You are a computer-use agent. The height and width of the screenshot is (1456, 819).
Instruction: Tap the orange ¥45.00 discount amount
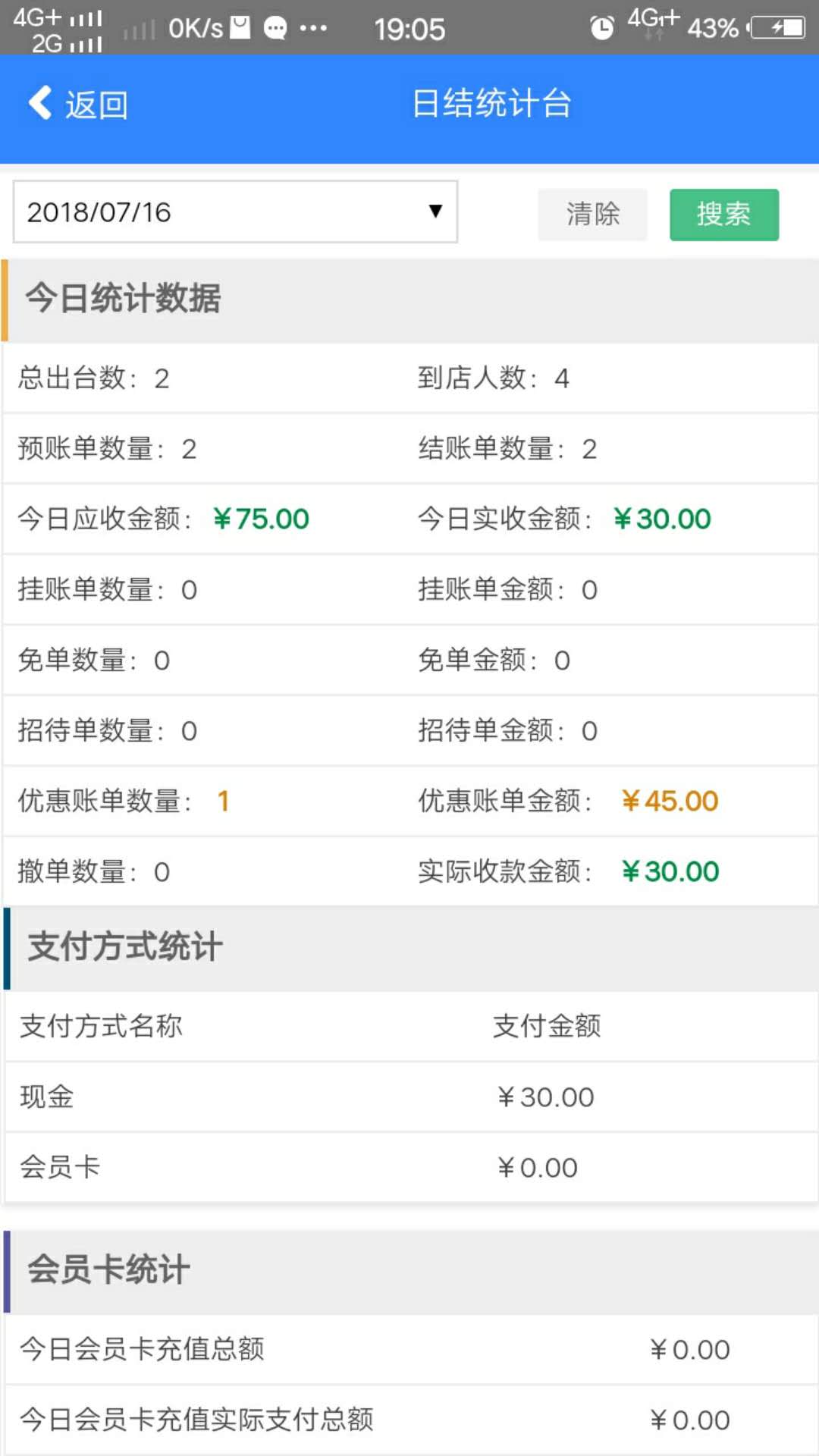(670, 801)
